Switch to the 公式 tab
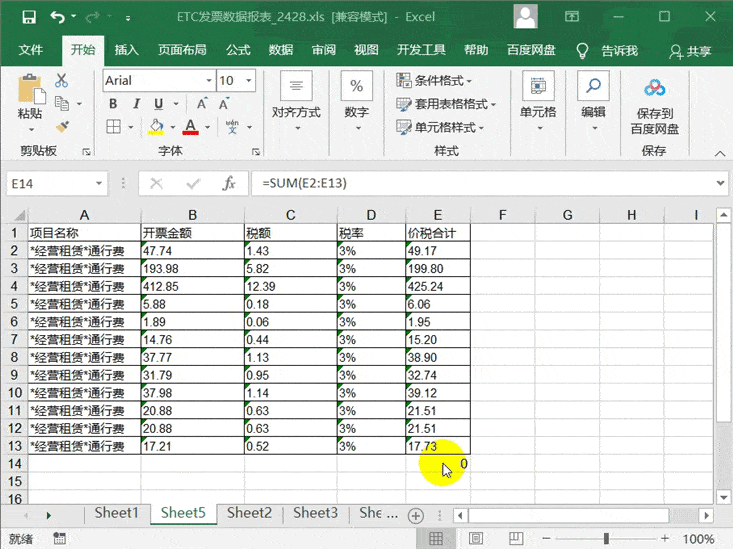The width and height of the screenshot is (733, 549). [238, 50]
